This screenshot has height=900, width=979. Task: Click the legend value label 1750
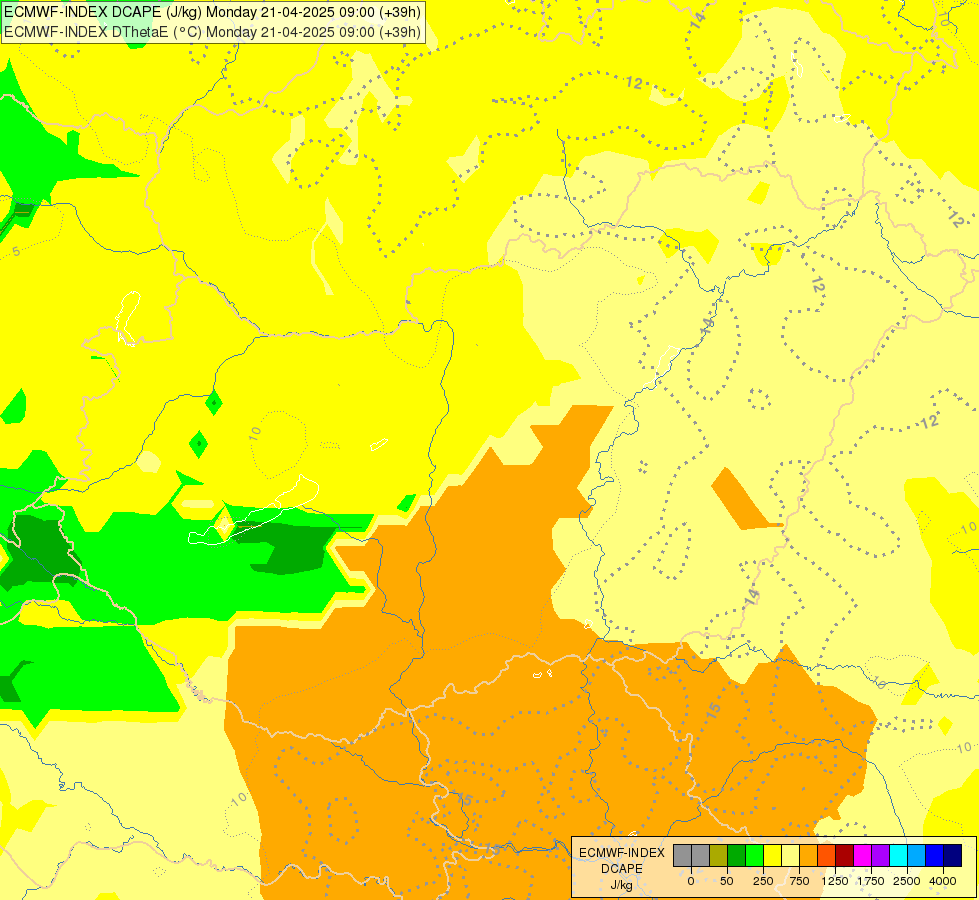point(871,881)
